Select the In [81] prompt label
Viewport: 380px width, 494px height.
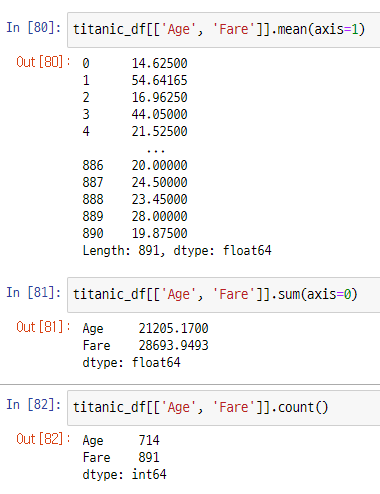pyautogui.click(x=34, y=293)
